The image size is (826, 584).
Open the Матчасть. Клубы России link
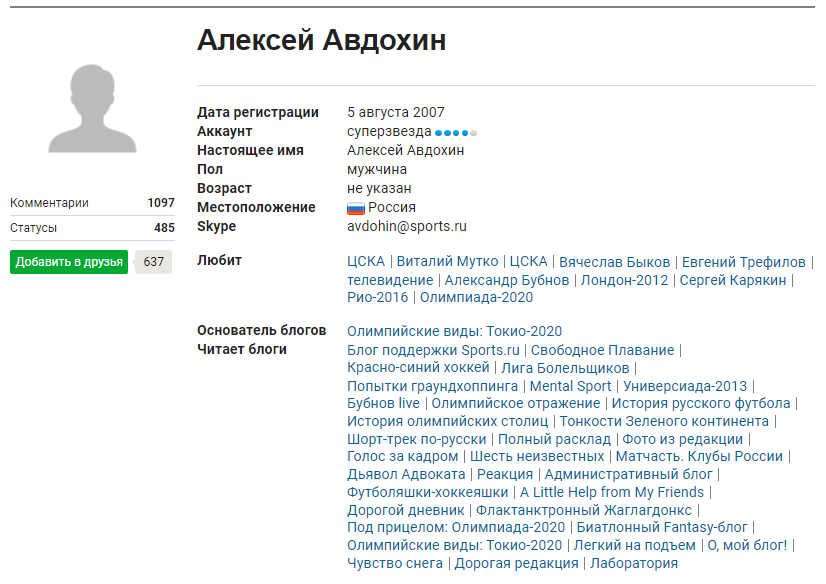700,456
